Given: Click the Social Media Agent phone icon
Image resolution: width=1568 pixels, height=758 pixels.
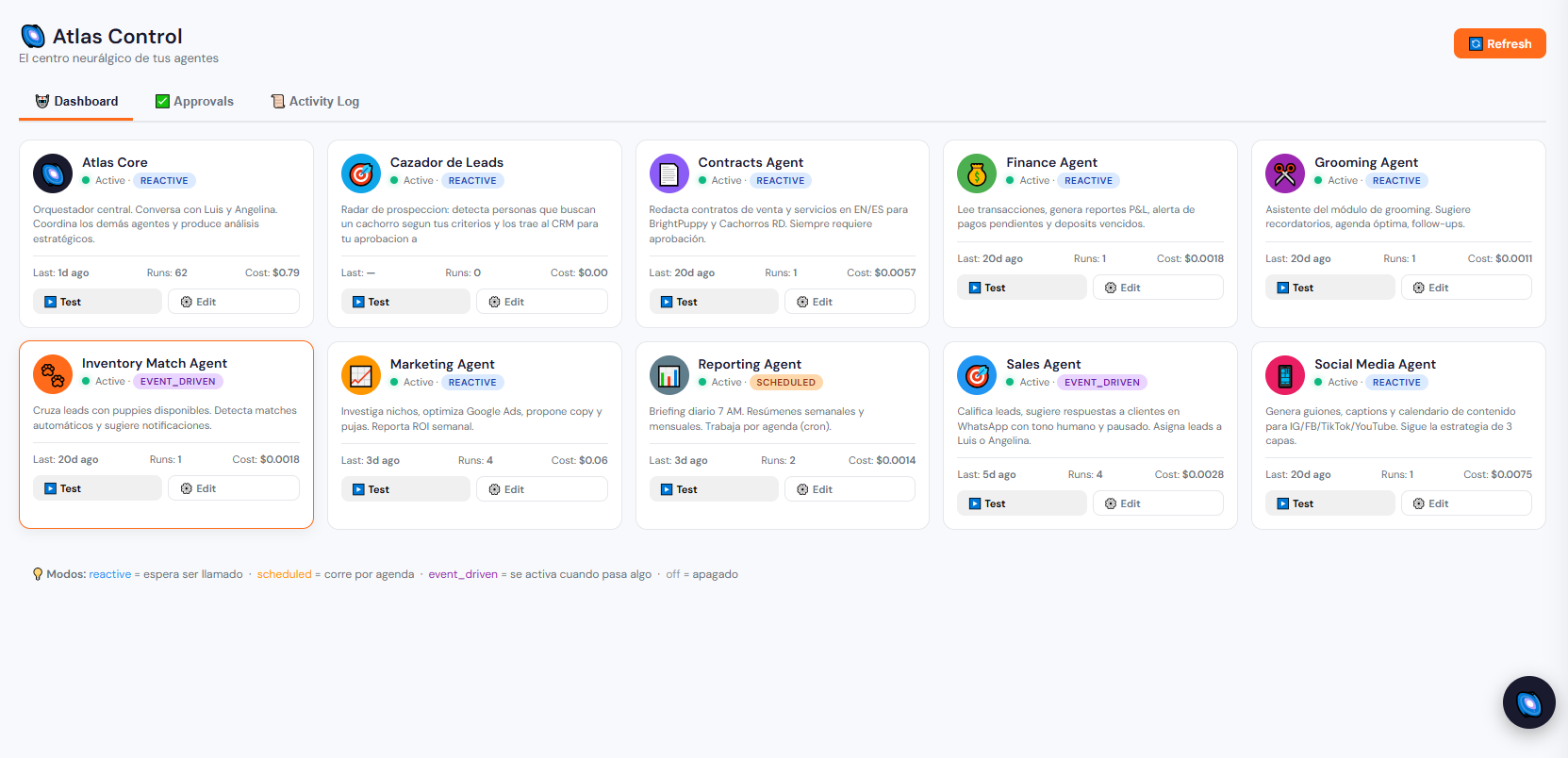Looking at the screenshot, I should point(1285,375).
